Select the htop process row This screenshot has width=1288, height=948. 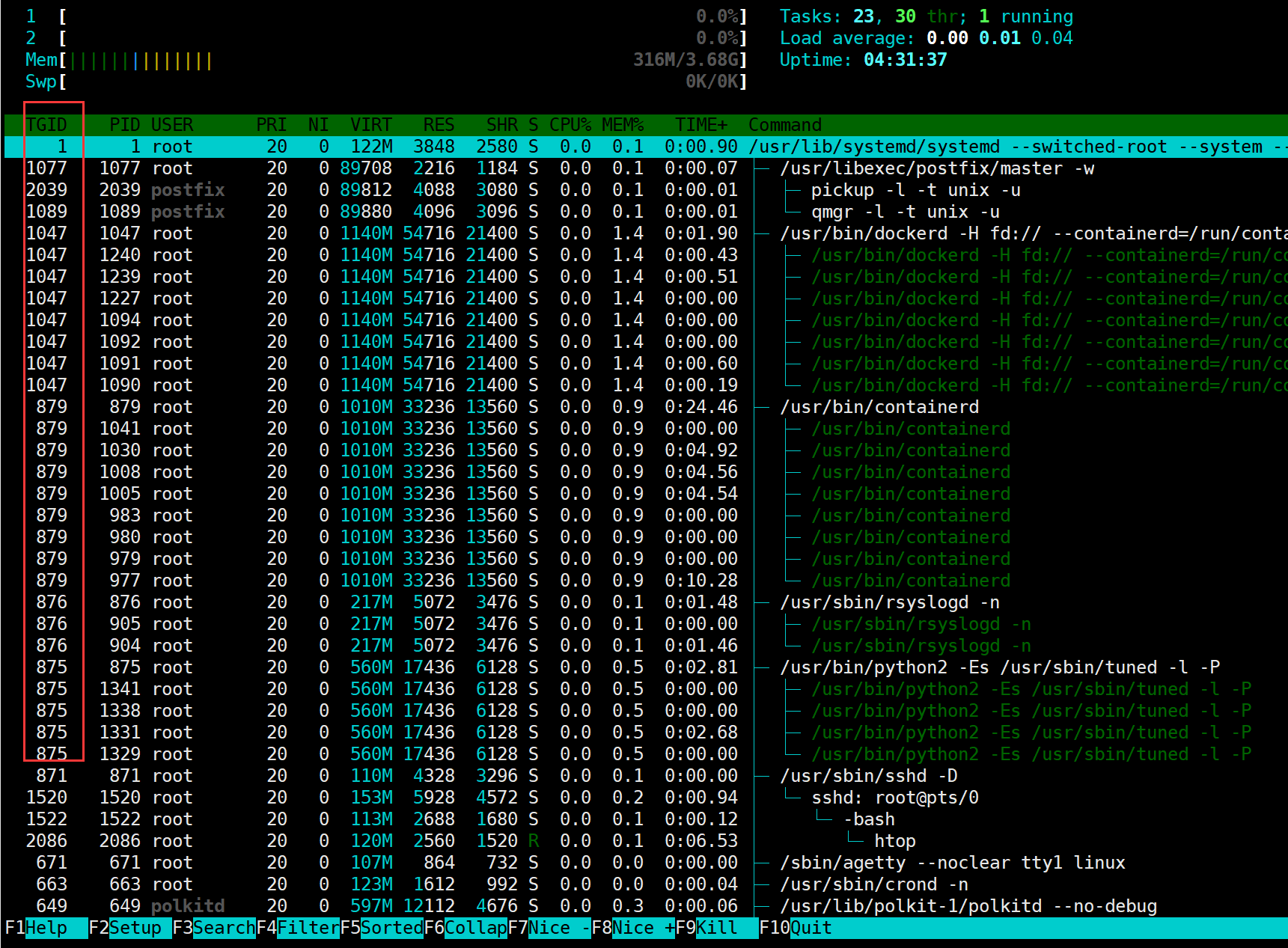click(646, 841)
